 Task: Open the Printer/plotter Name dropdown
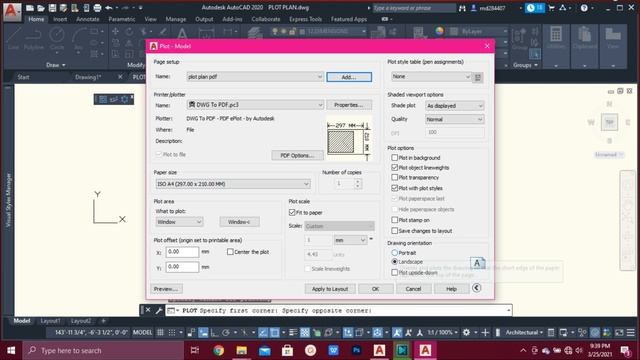(x=255, y=105)
